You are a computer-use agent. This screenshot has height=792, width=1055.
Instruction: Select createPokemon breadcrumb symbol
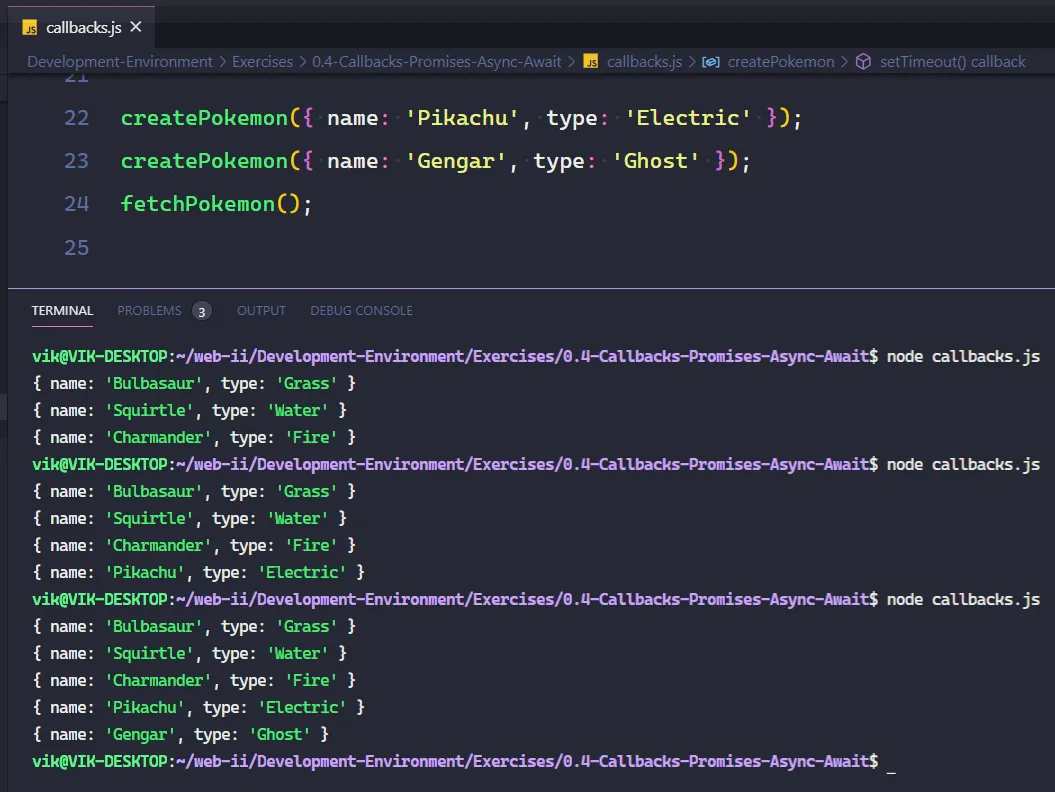[x=780, y=62]
